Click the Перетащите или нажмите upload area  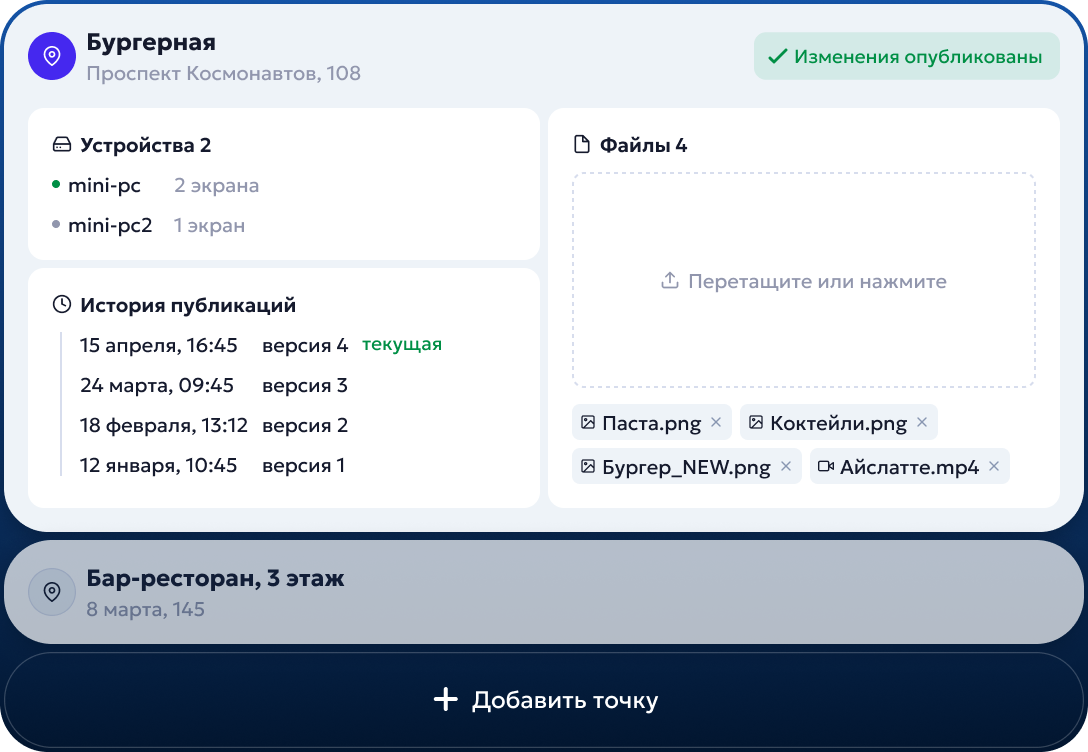(804, 280)
